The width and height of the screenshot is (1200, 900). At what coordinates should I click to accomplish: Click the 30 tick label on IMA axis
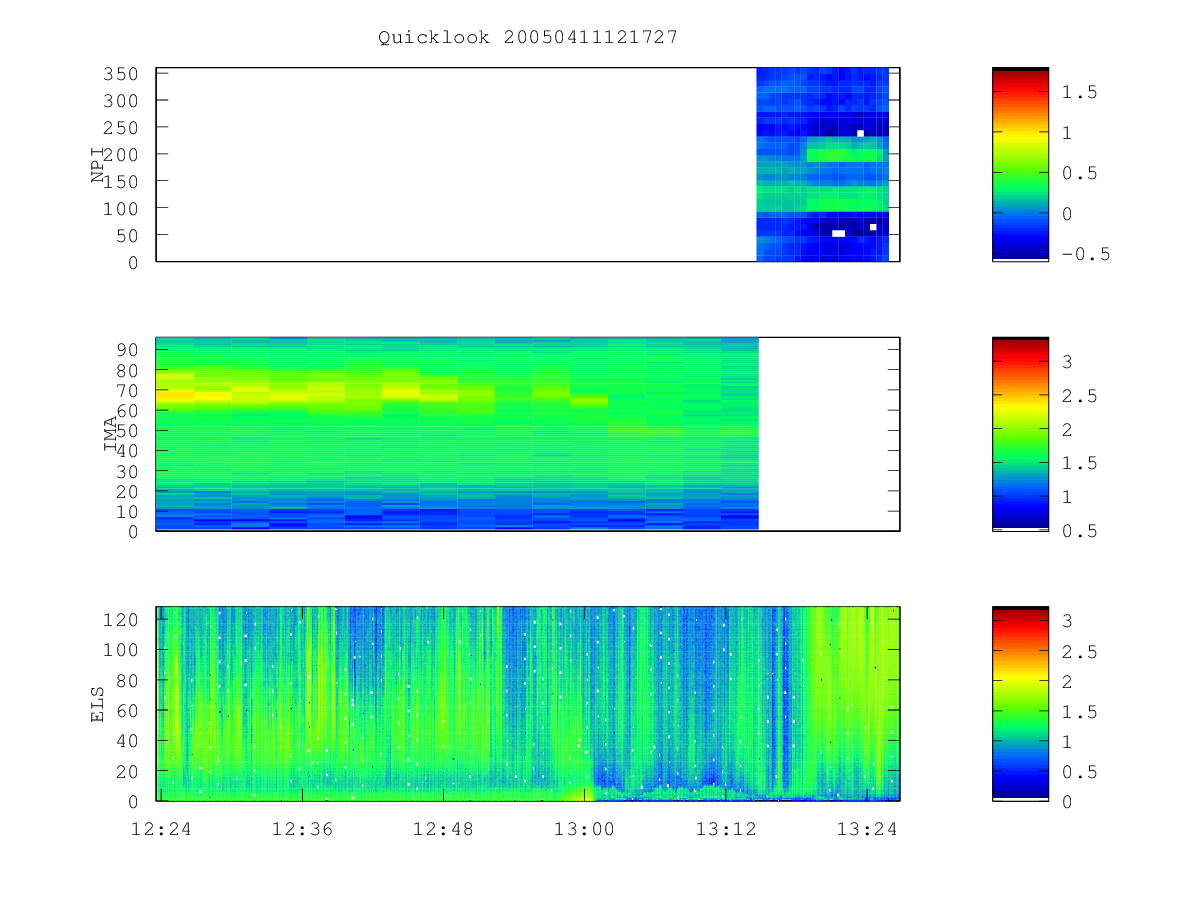pos(127,471)
